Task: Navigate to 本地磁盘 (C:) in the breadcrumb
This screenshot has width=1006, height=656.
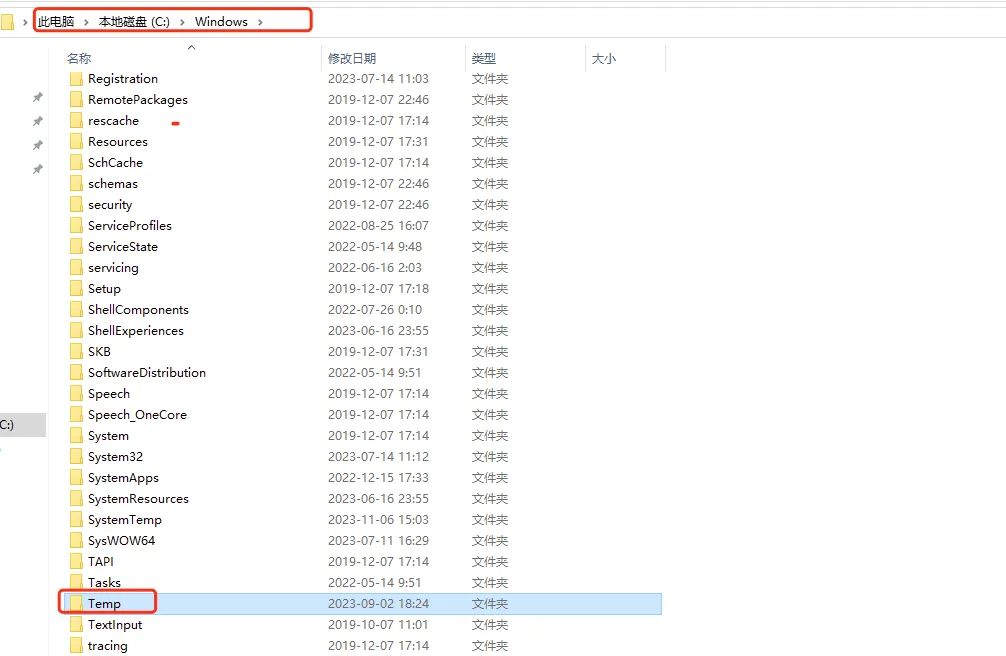Action: coord(134,21)
